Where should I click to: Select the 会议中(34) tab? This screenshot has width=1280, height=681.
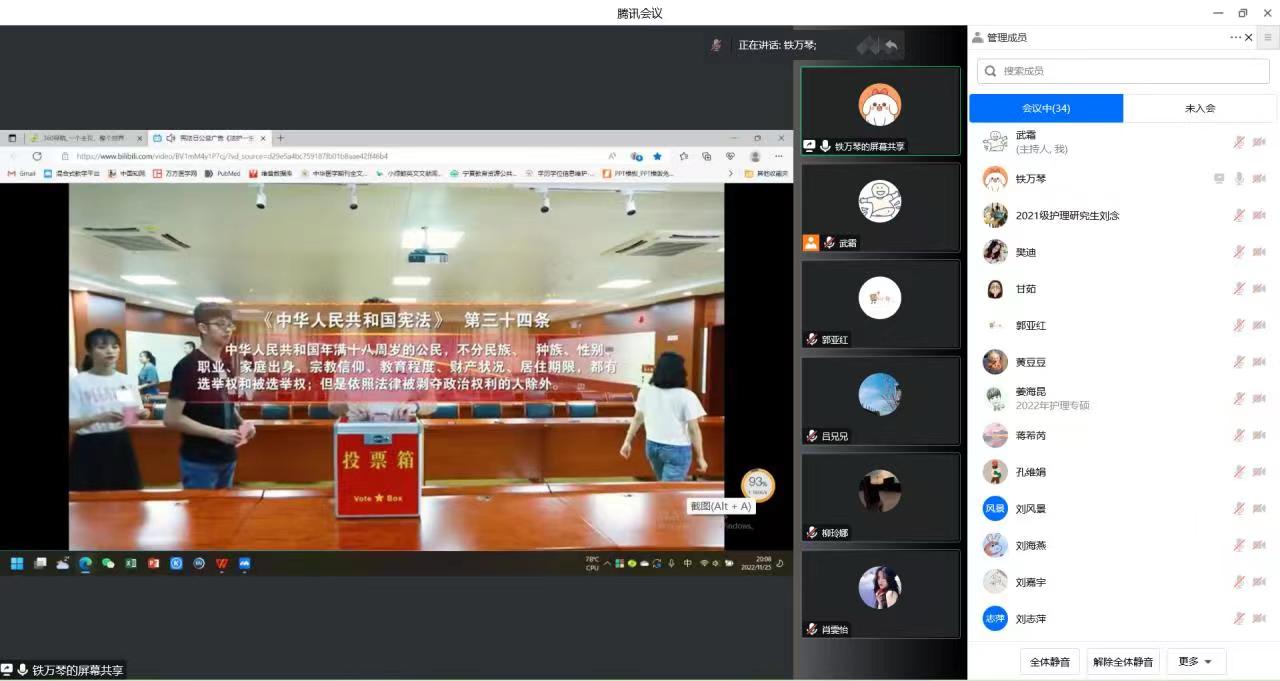(x=1046, y=108)
